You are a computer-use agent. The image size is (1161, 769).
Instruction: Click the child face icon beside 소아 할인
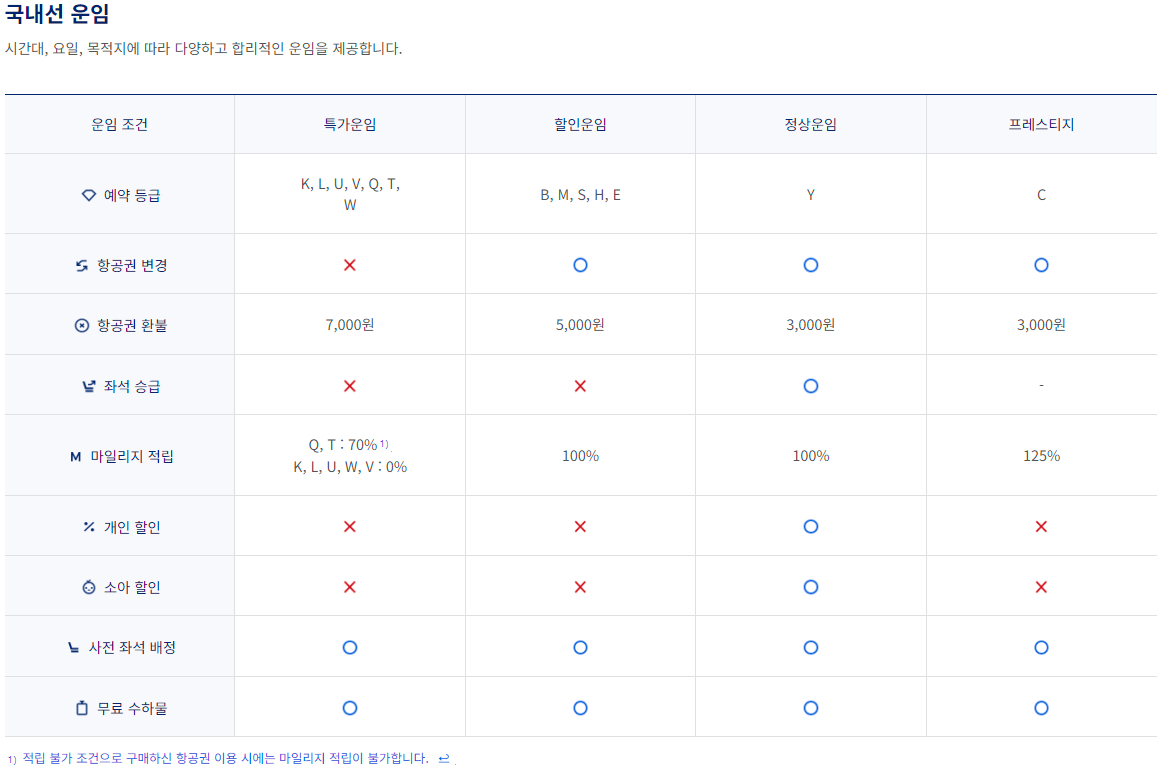point(87,587)
